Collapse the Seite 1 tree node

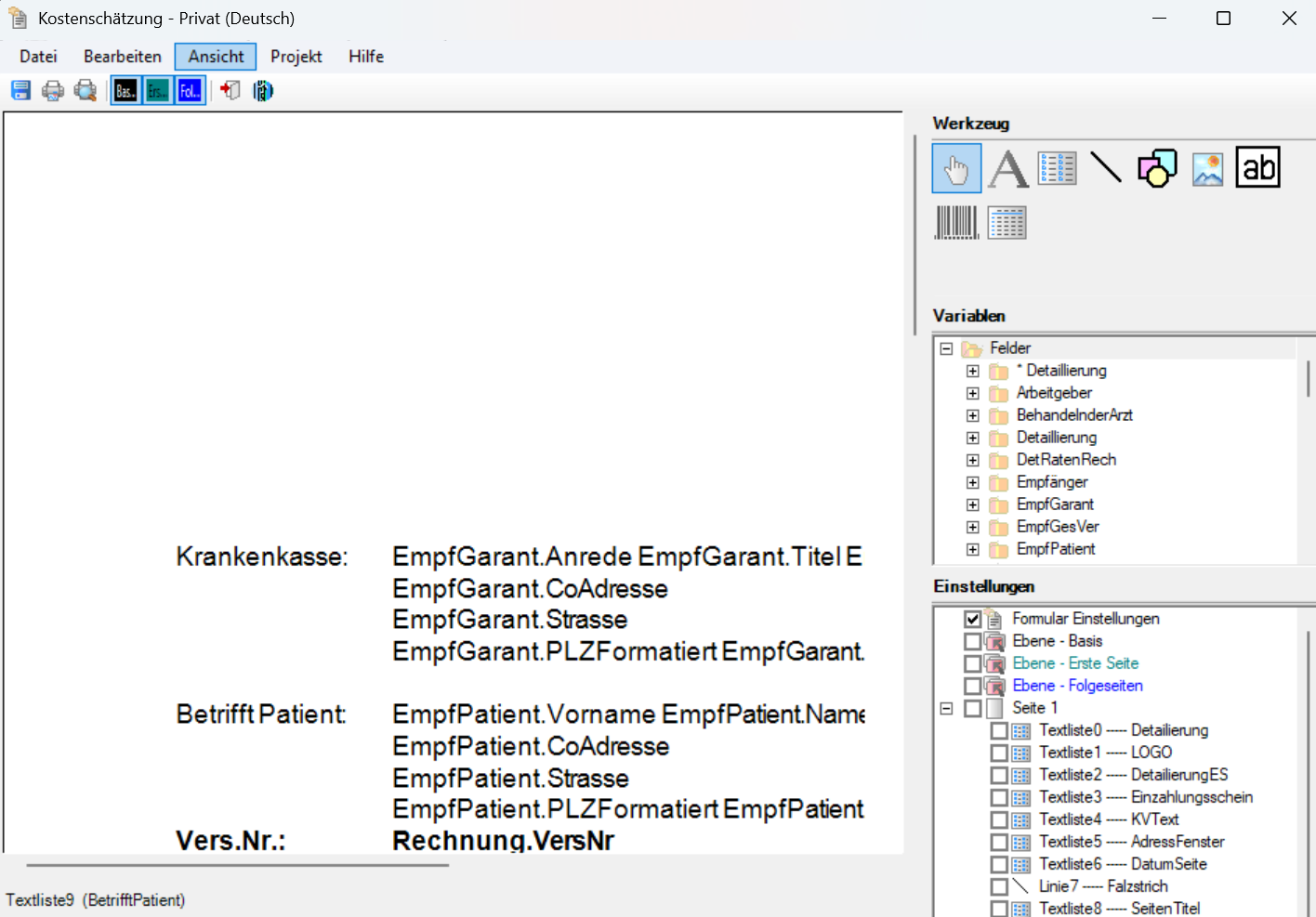(x=946, y=708)
